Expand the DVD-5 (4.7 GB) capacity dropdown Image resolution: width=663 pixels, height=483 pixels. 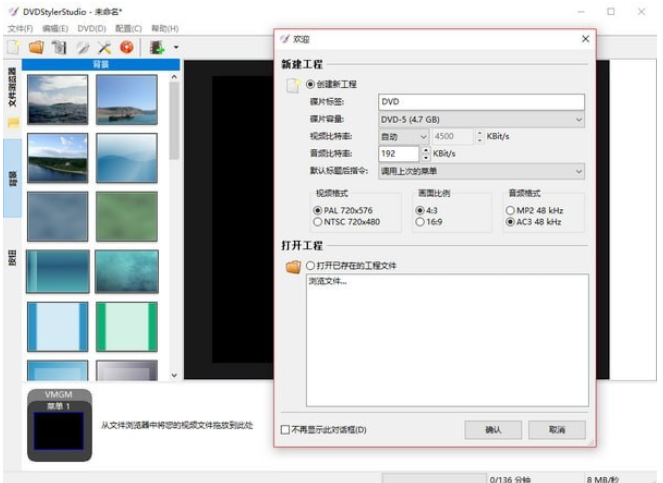click(481, 119)
